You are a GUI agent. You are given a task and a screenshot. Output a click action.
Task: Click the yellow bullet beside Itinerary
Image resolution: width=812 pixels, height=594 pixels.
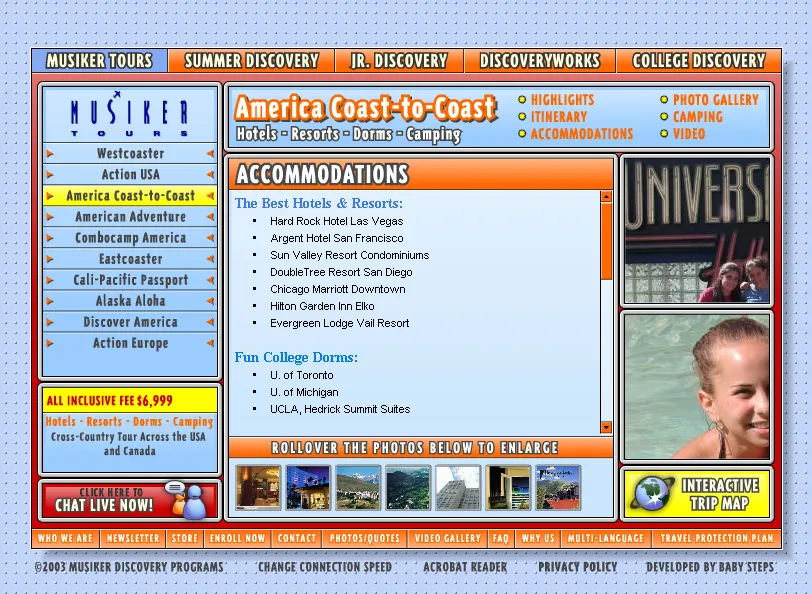[x=522, y=117]
